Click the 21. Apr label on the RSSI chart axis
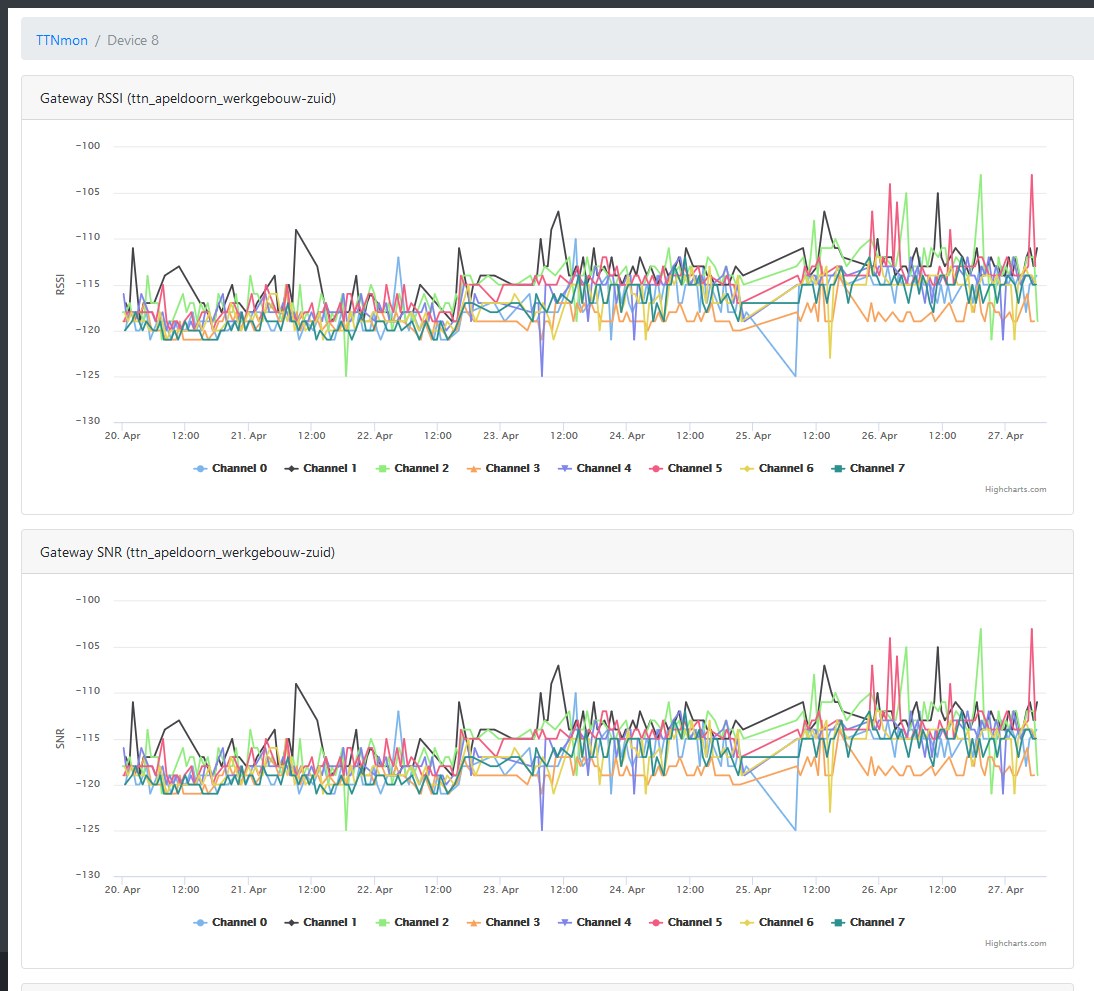 [249, 435]
